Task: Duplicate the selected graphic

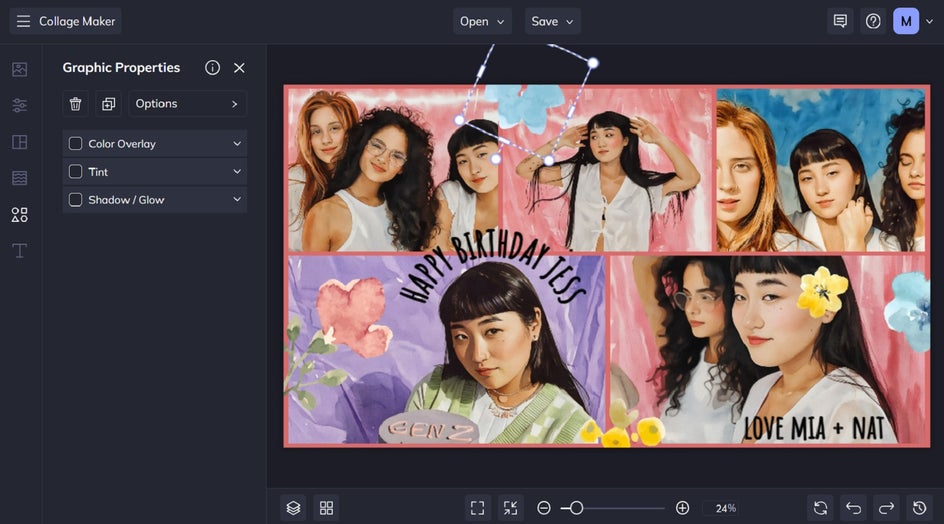Action: coord(108,104)
